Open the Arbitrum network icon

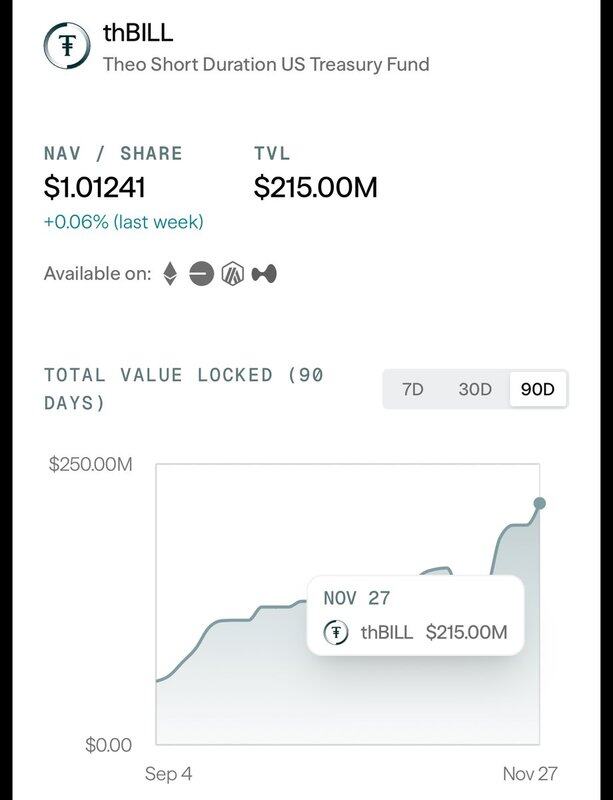(x=233, y=273)
